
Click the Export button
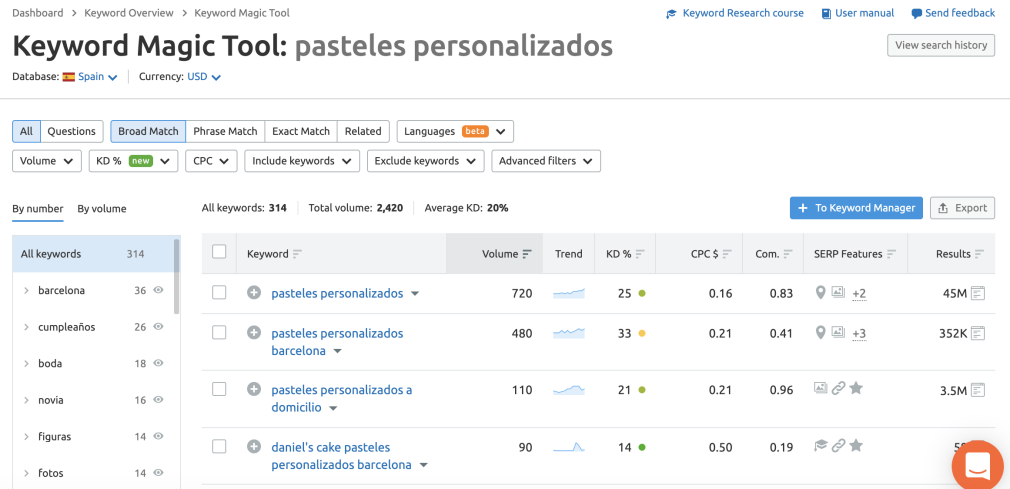[x=962, y=208]
